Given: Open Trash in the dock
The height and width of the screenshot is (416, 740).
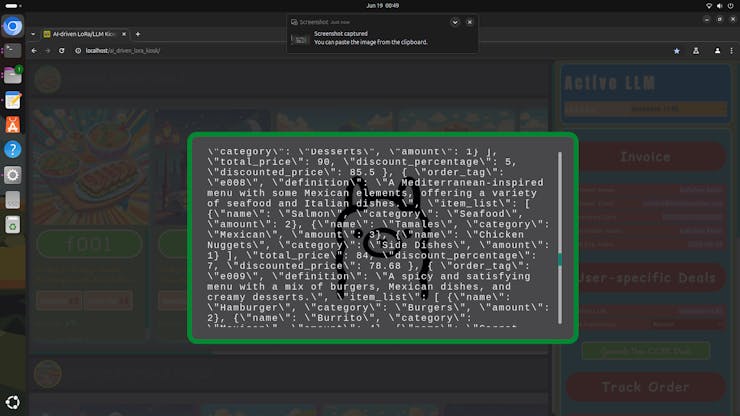Looking at the screenshot, I should coord(13,225).
